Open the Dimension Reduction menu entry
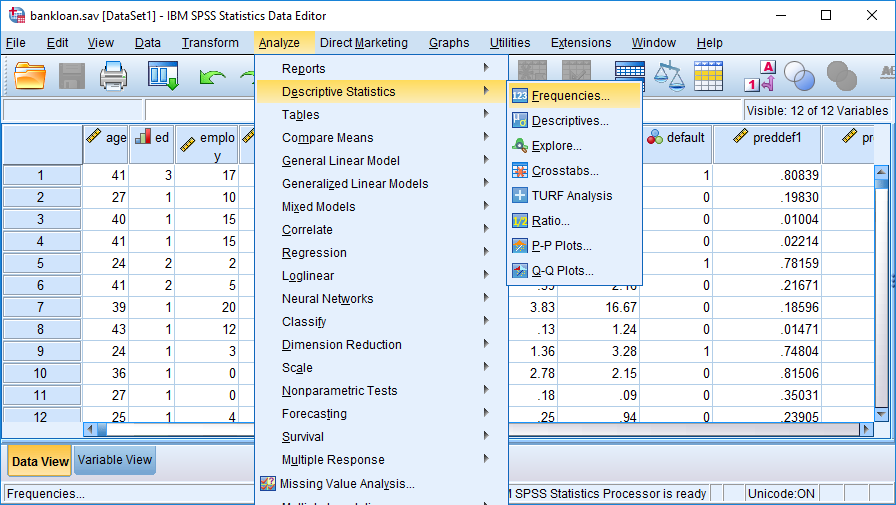This screenshot has height=505, width=896. pos(382,344)
